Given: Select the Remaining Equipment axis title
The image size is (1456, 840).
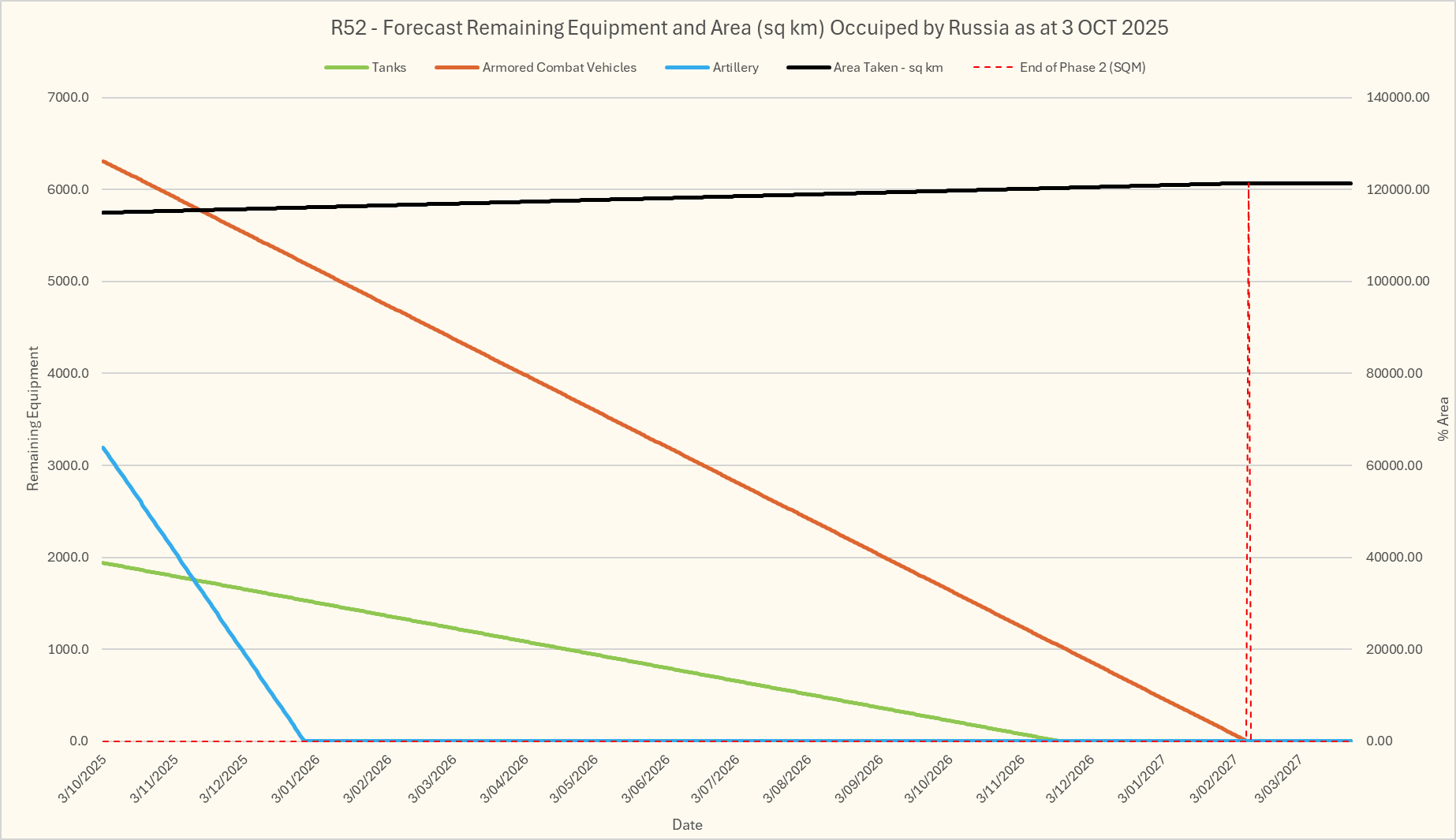Looking at the screenshot, I should [x=33, y=418].
